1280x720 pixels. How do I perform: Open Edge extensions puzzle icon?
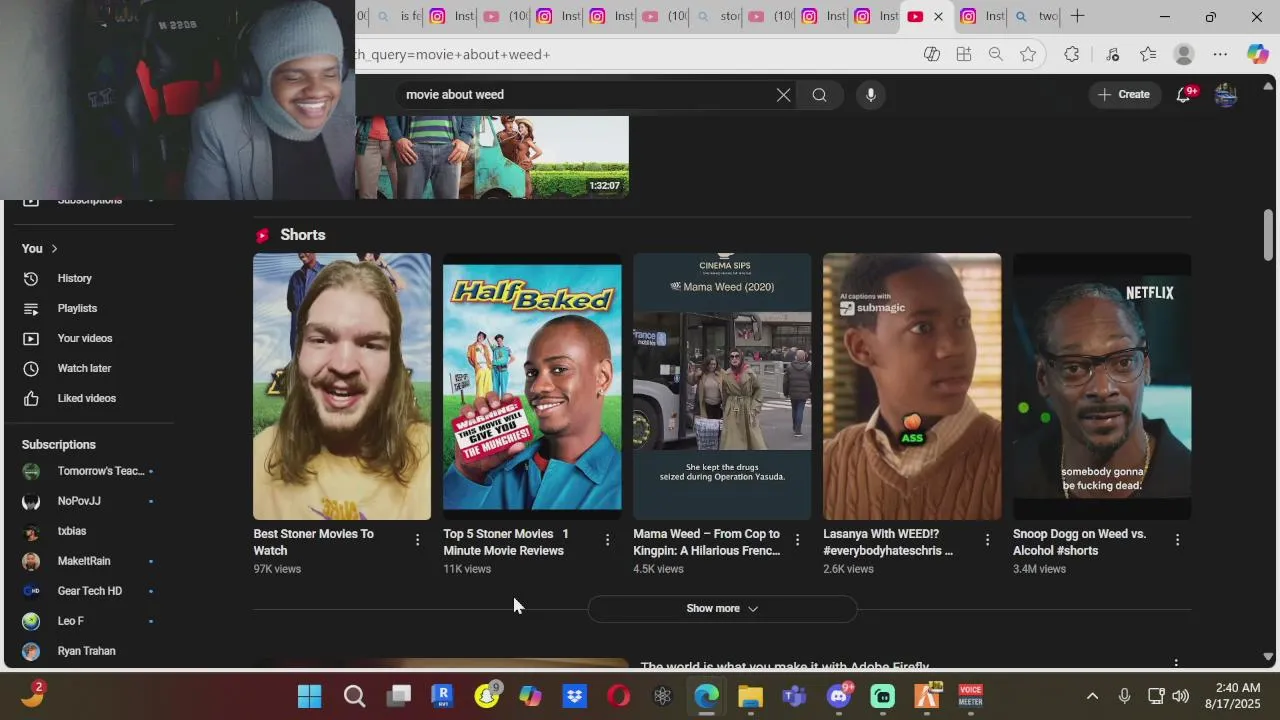pos(1072,54)
